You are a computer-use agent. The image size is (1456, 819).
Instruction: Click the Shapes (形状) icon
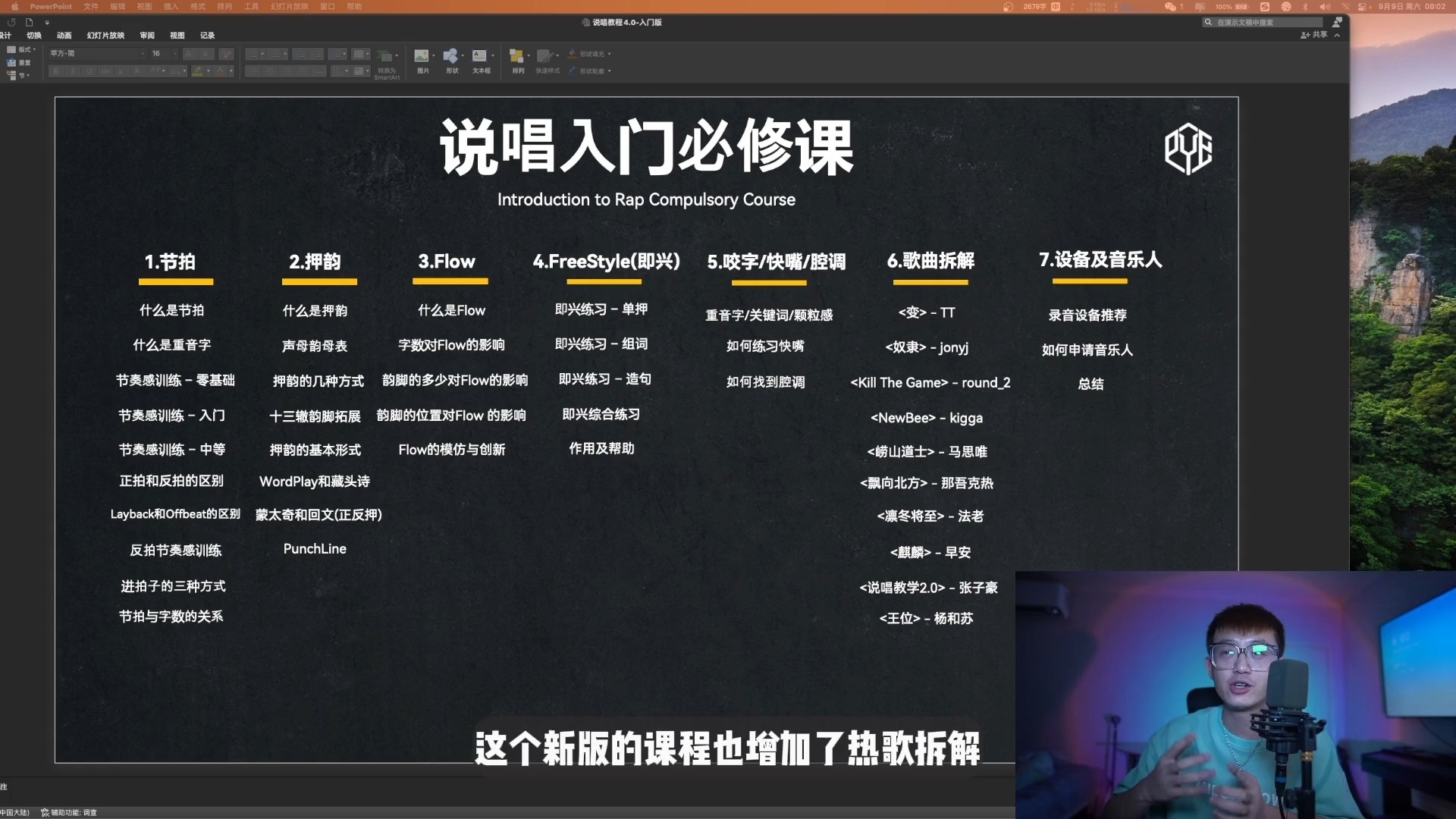(451, 56)
